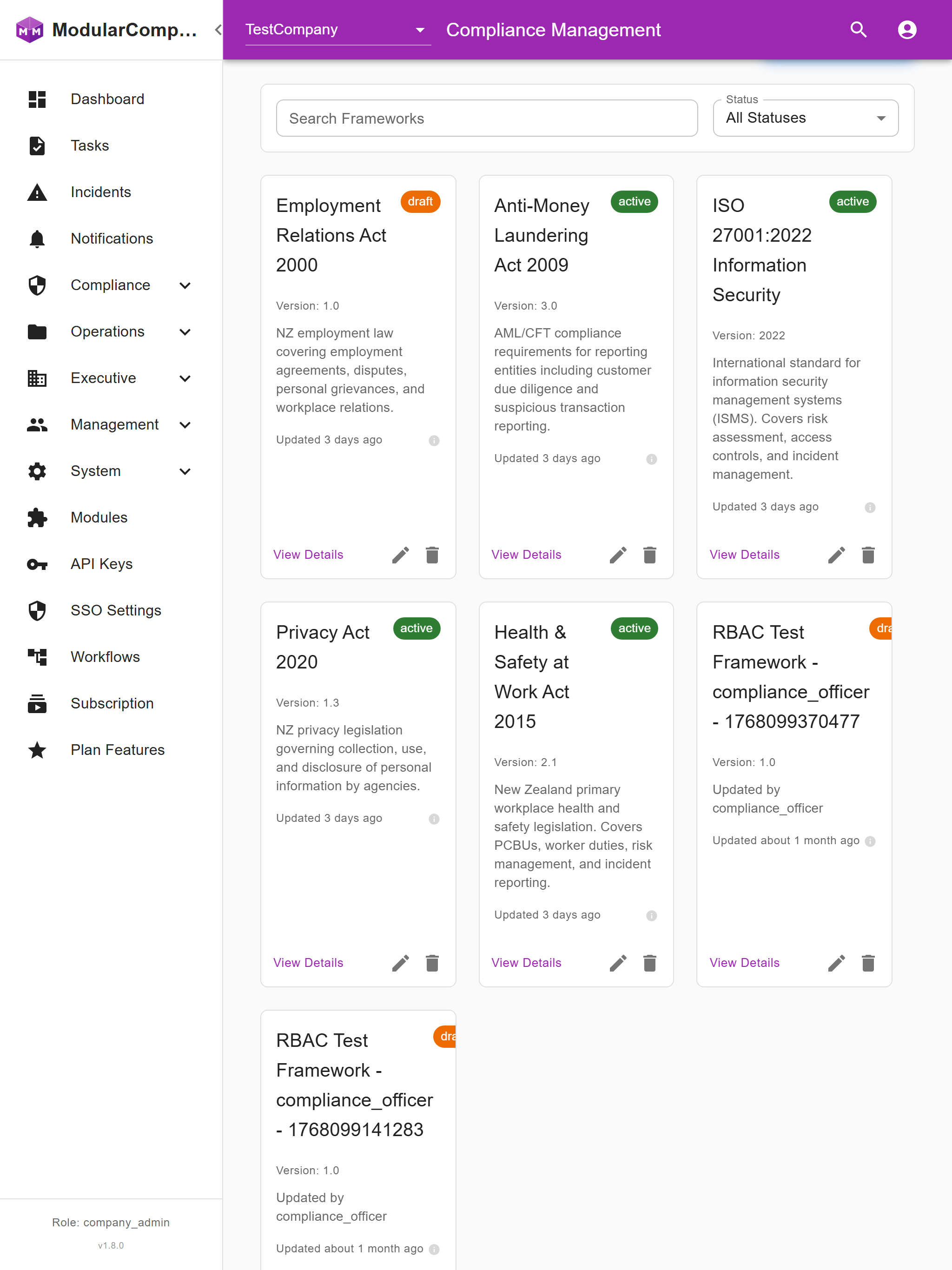Expand the Operations sidebar section
Viewport: 952px width, 1270px height.
point(112,332)
